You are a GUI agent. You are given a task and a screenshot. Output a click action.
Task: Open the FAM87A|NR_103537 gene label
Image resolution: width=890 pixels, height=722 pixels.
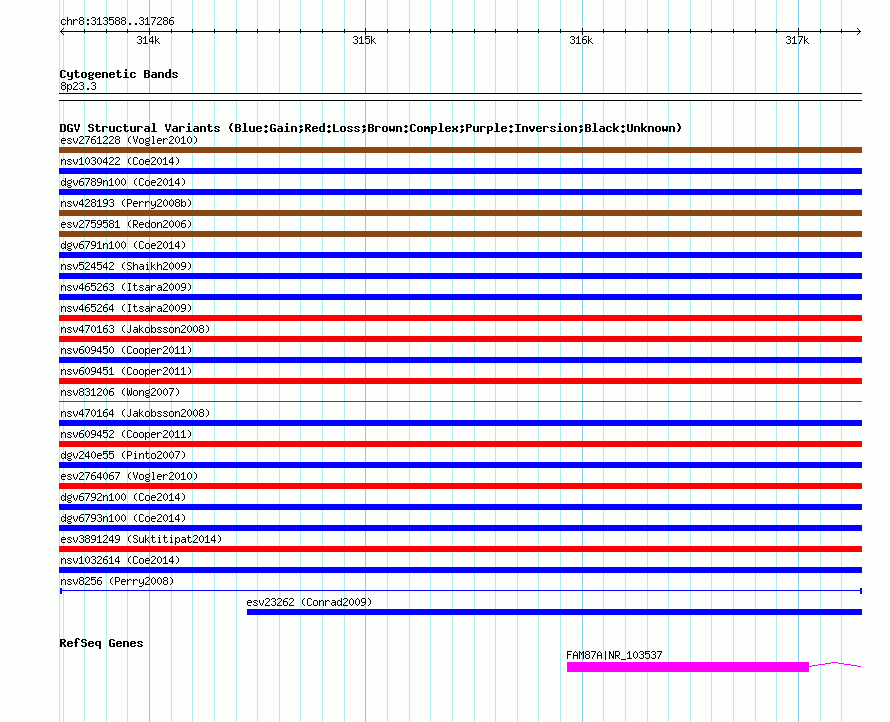pyautogui.click(x=614, y=655)
